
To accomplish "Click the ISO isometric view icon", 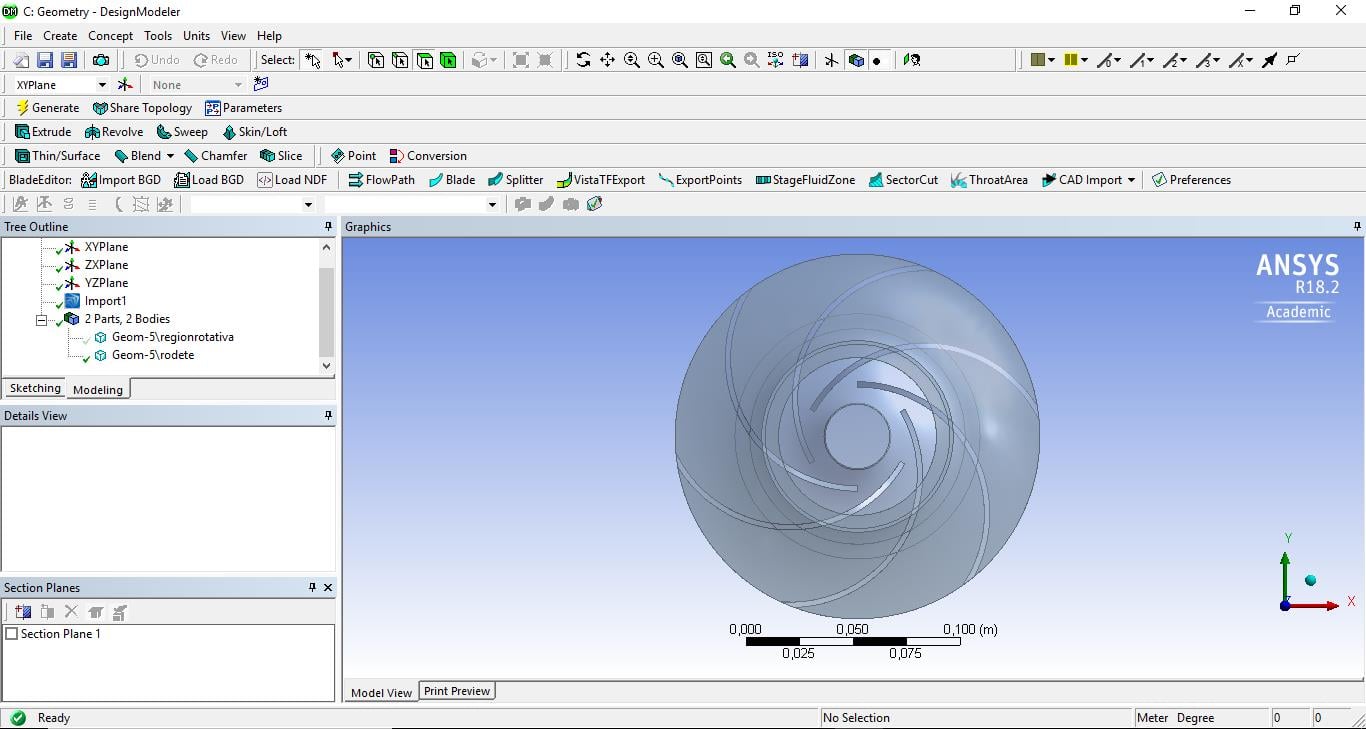I will click(775, 60).
